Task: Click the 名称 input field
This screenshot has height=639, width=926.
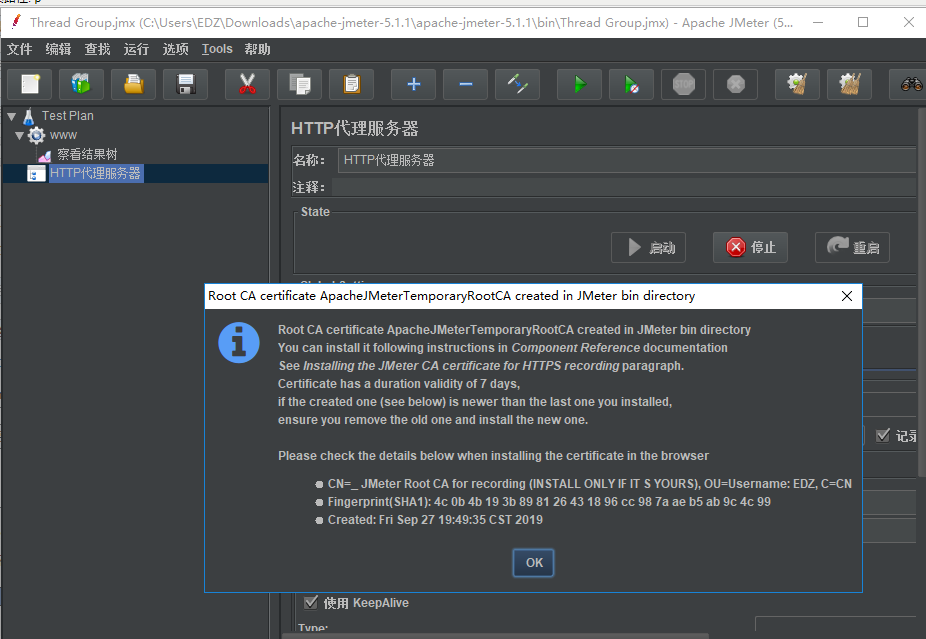Action: [629, 160]
